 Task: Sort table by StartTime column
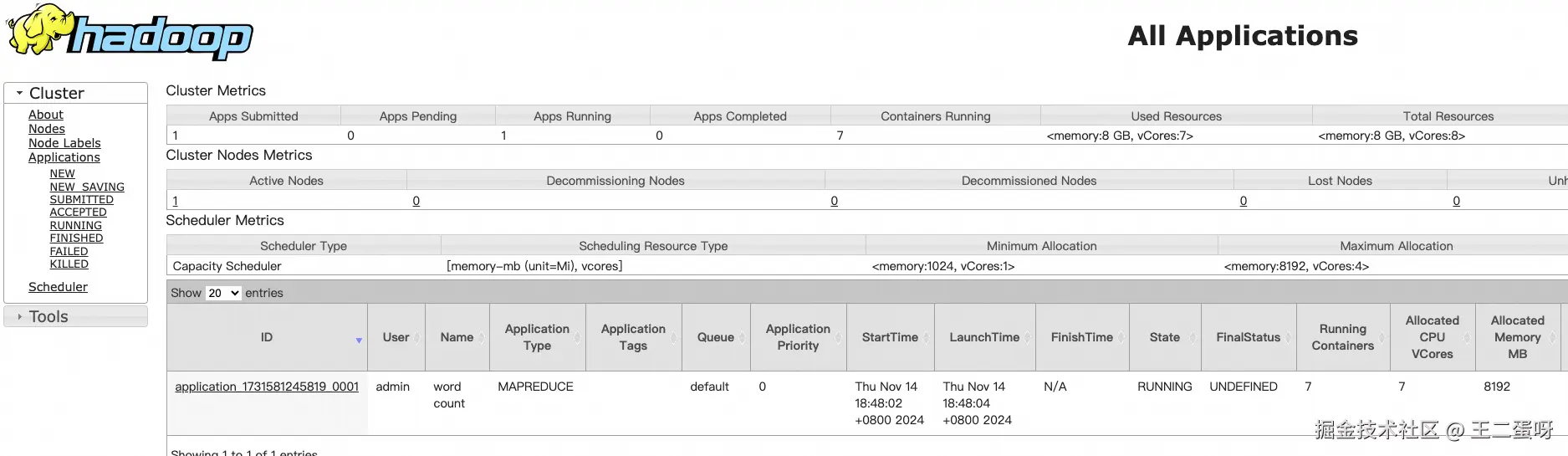890,337
